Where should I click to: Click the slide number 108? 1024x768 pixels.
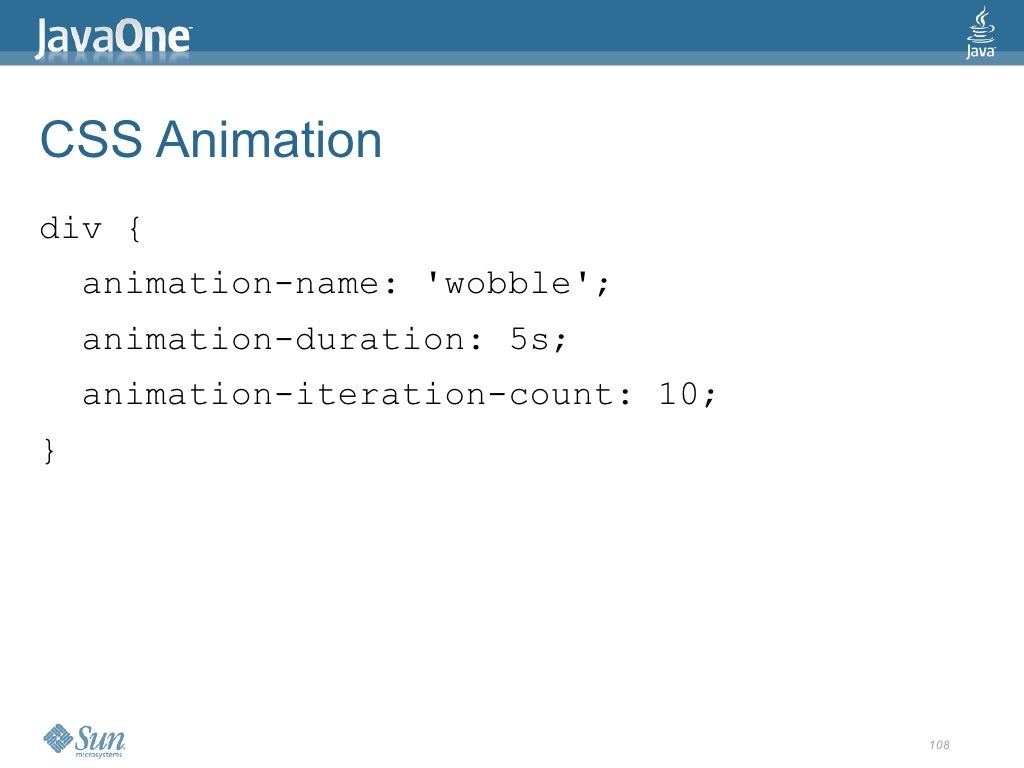tap(939, 744)
